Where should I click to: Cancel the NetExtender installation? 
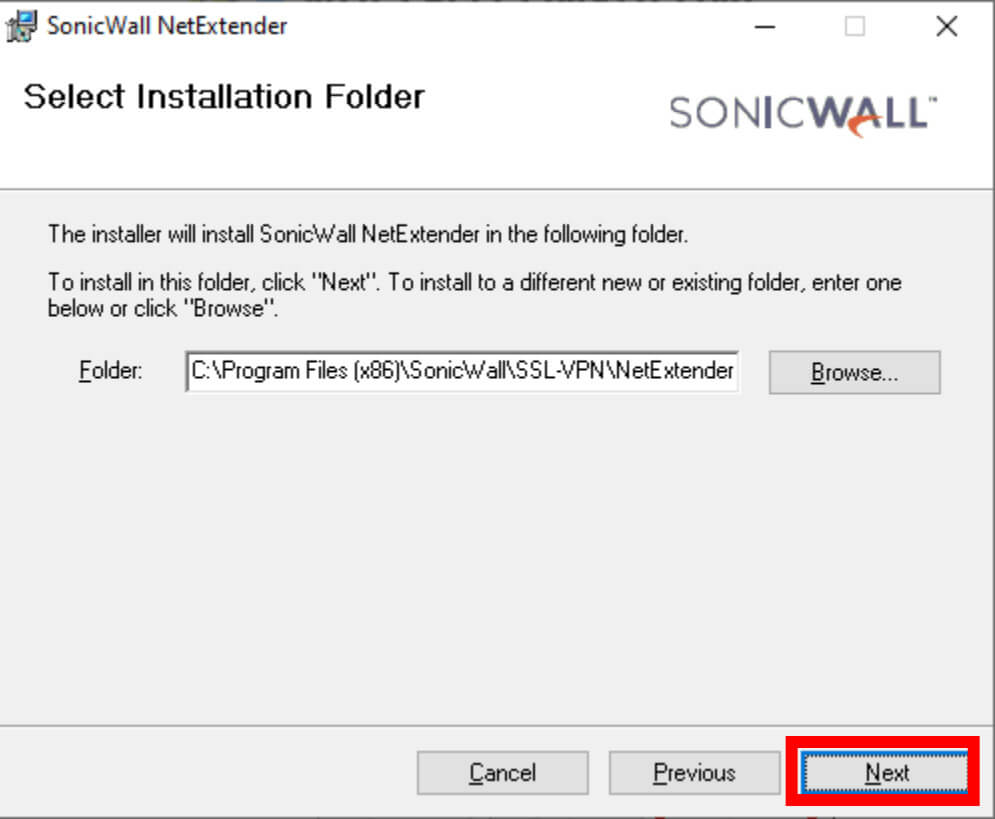(503, 773)
